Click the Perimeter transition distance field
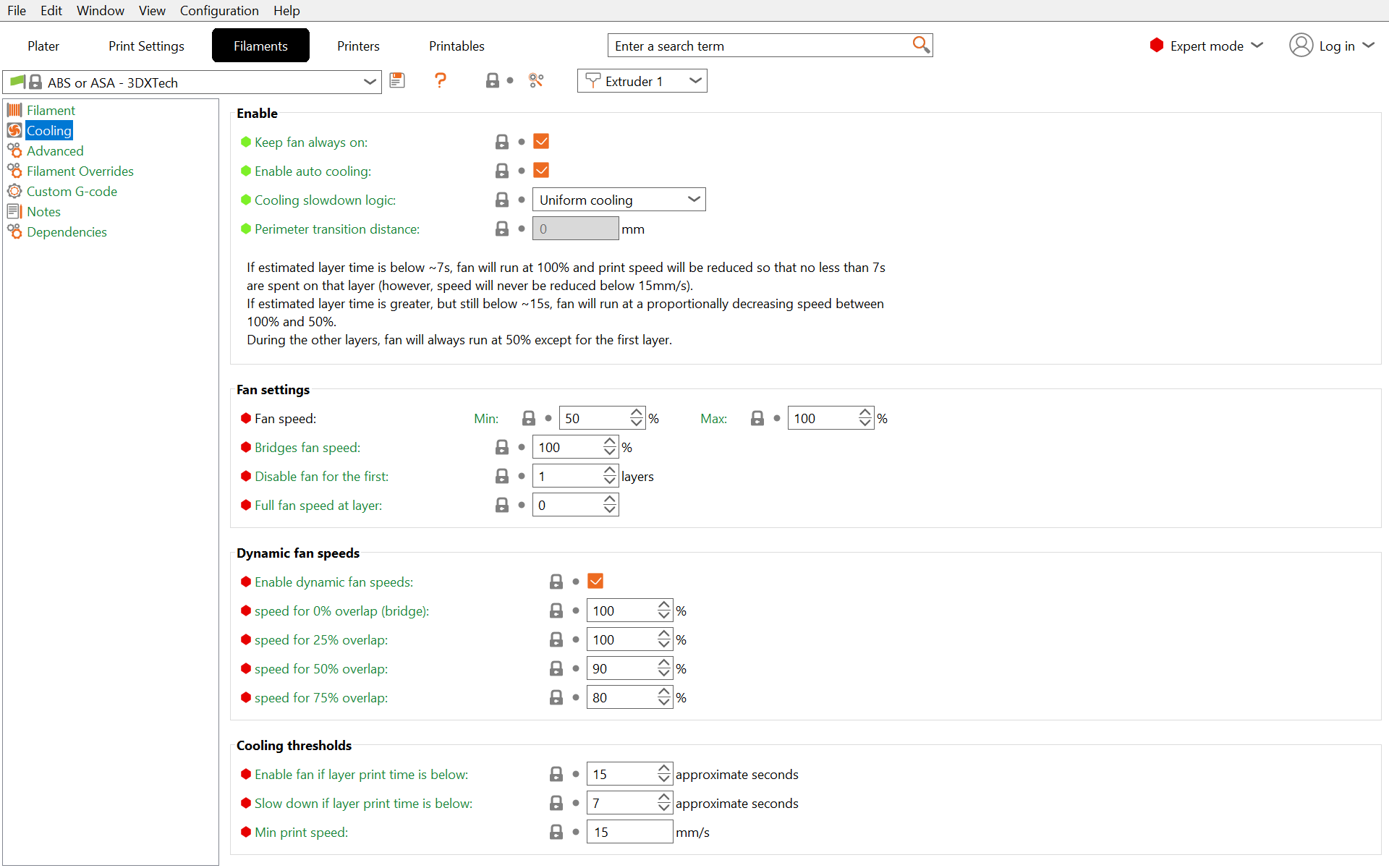The image size is (1389, 868). [576, 229]
